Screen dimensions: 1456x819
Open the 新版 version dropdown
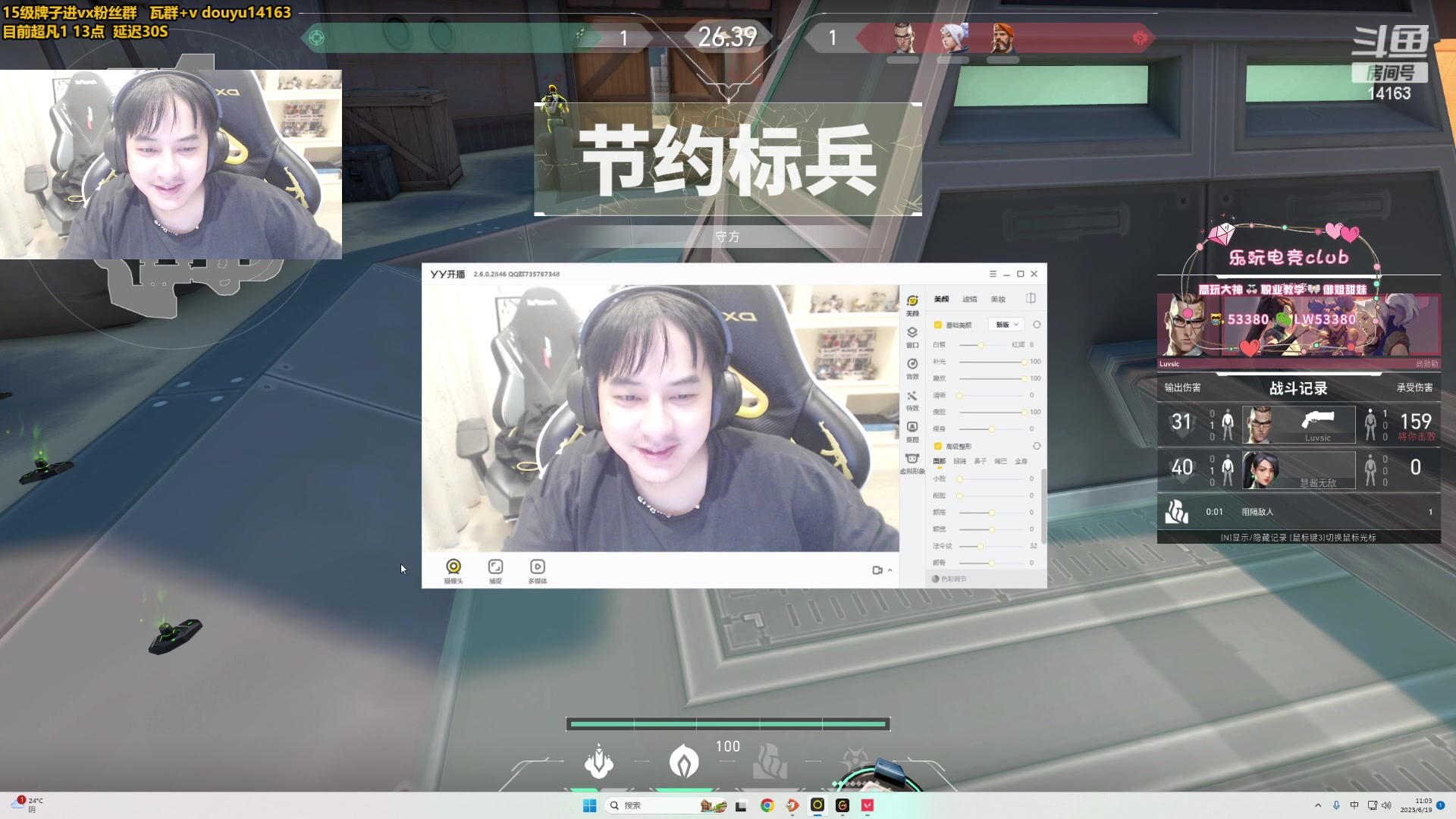[x=1007, y=325]
